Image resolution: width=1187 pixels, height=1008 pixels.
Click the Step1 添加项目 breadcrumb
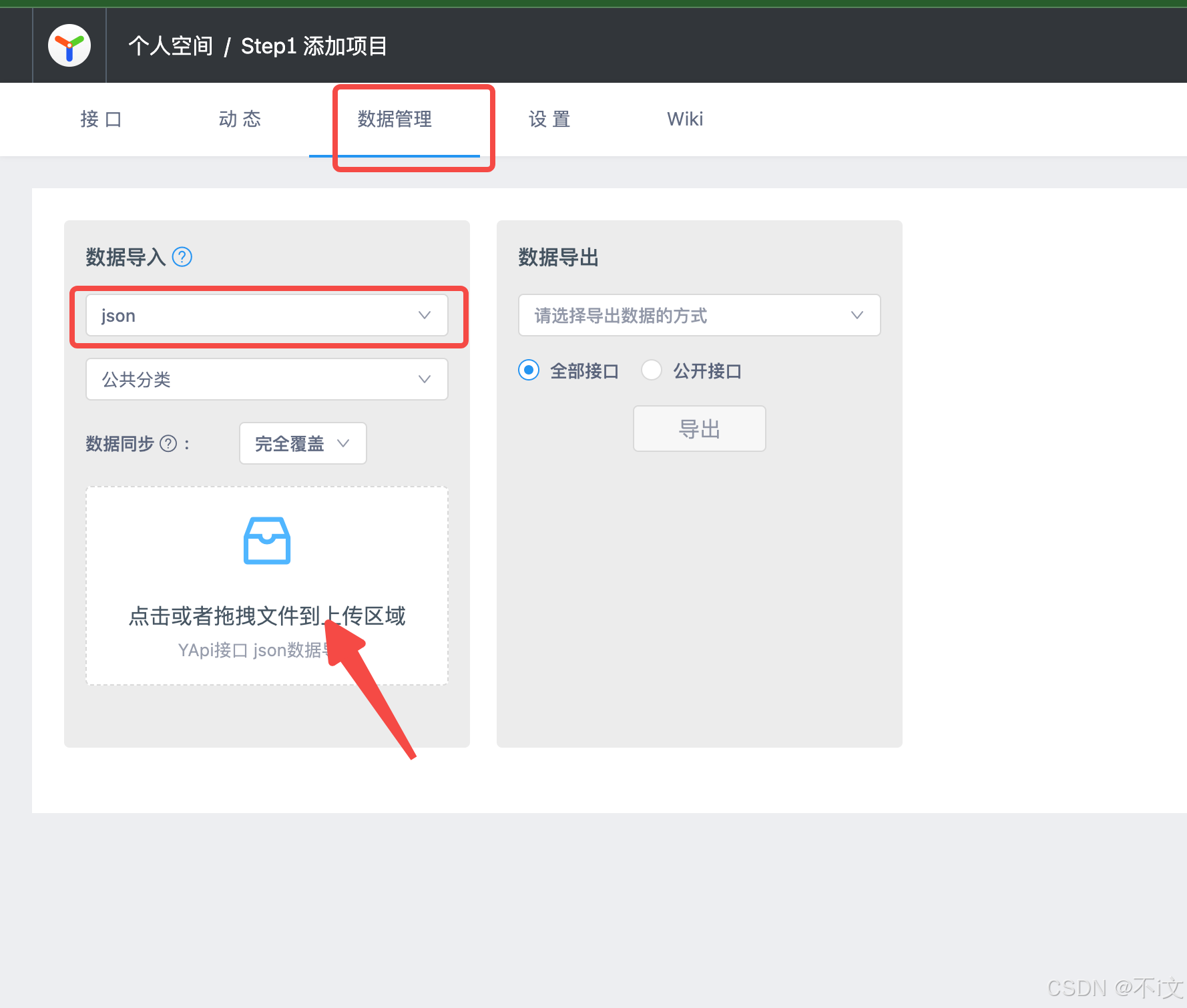tap(314, 45)
